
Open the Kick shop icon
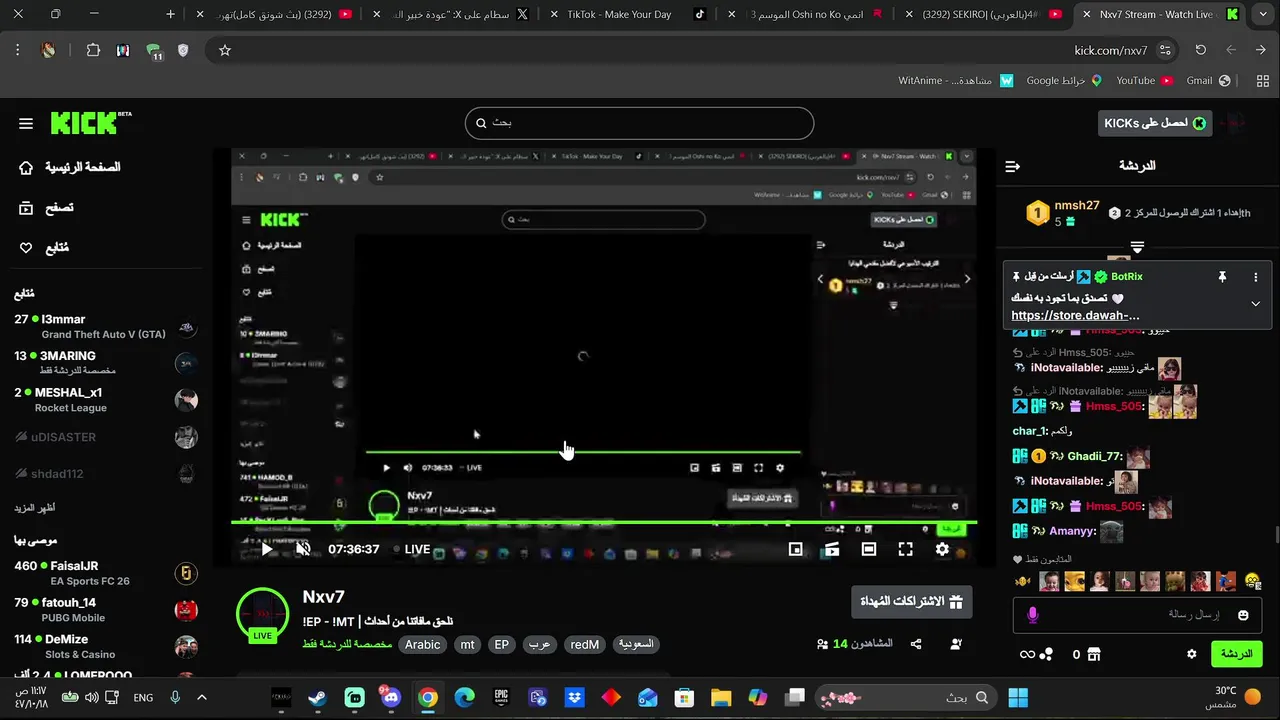(x=1093, y=654)
